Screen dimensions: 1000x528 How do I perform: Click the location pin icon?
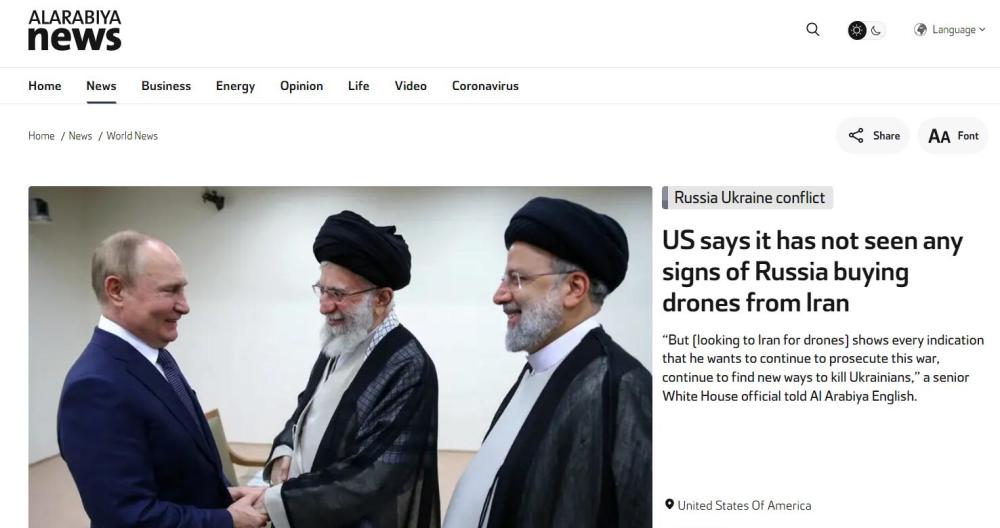point(669,504)
